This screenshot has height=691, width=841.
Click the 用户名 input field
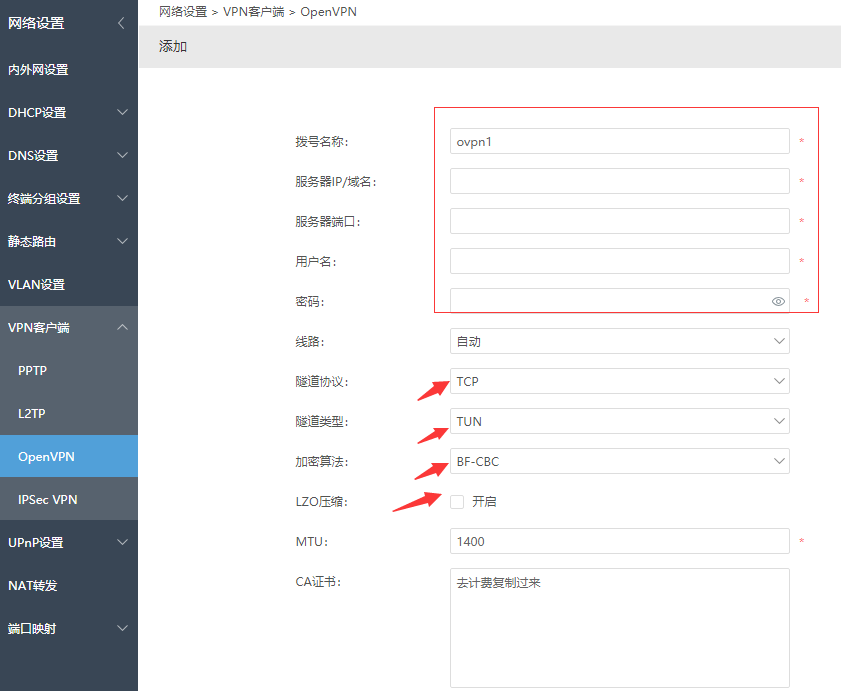pyautogui.click(x=619, y=261)
